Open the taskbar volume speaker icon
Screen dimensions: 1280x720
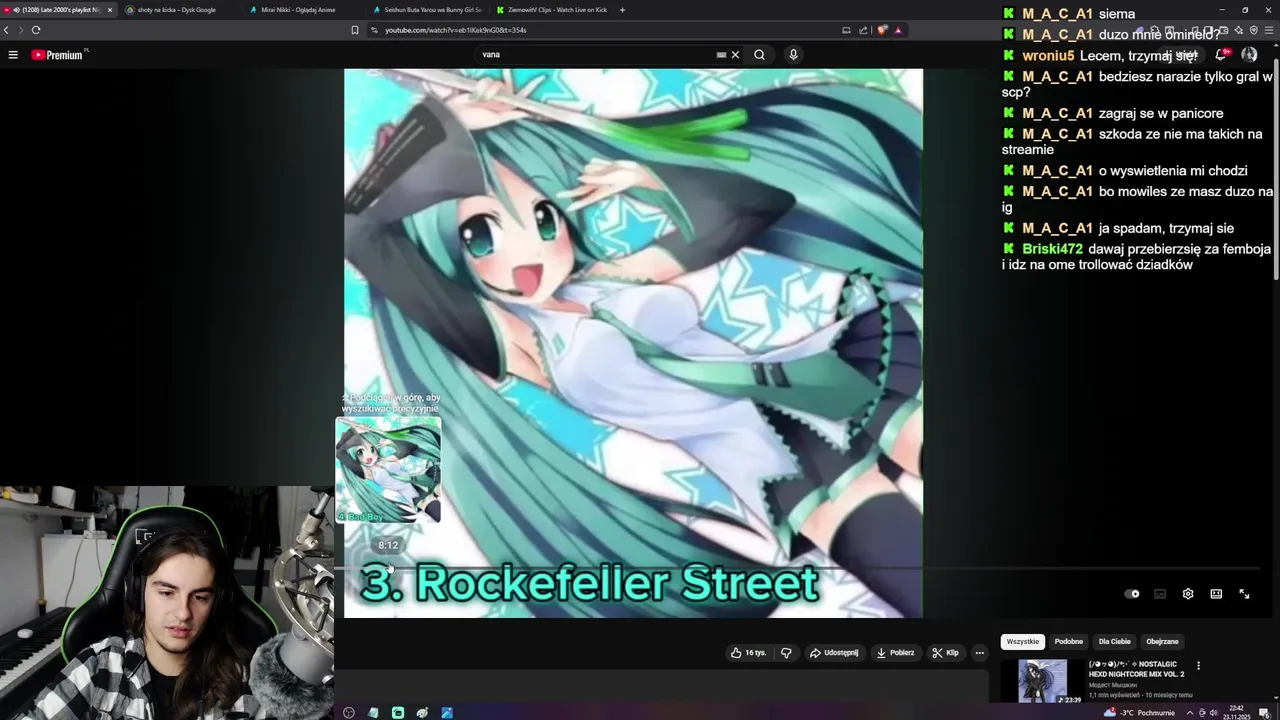[1214, 713]
